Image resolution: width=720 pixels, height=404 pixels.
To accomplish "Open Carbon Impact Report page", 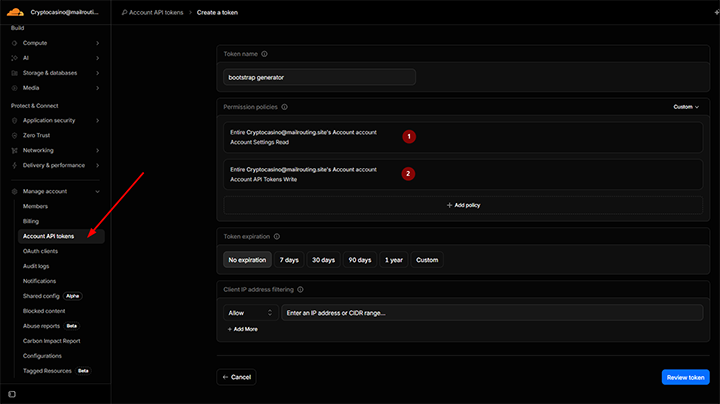I will pyautogui.click(x=51, y=341).
